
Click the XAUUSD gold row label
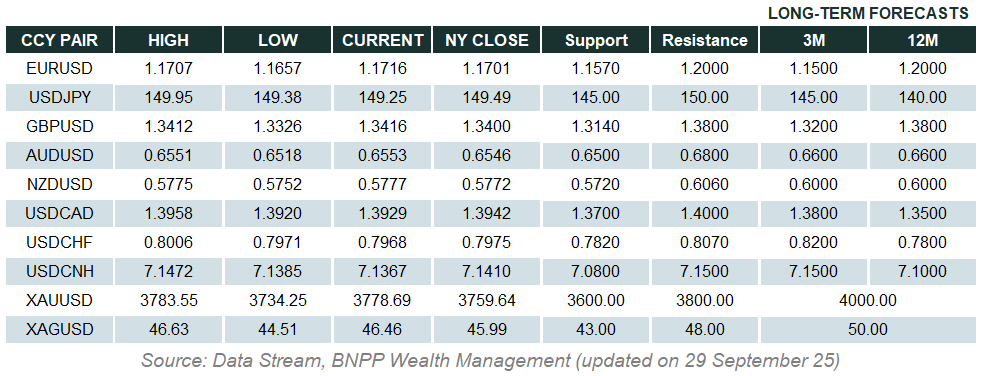[59, 300]
